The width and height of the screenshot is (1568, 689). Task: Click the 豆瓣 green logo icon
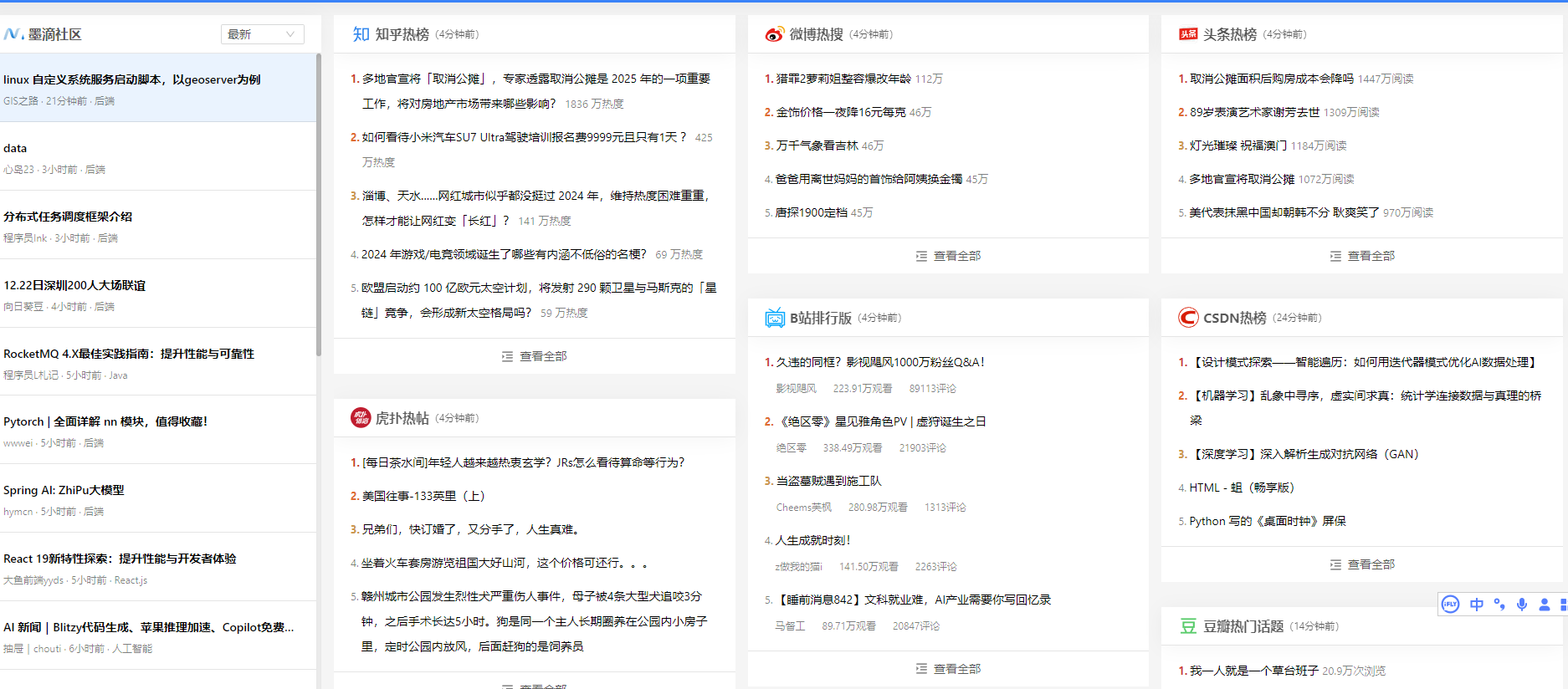point(1188,626)
